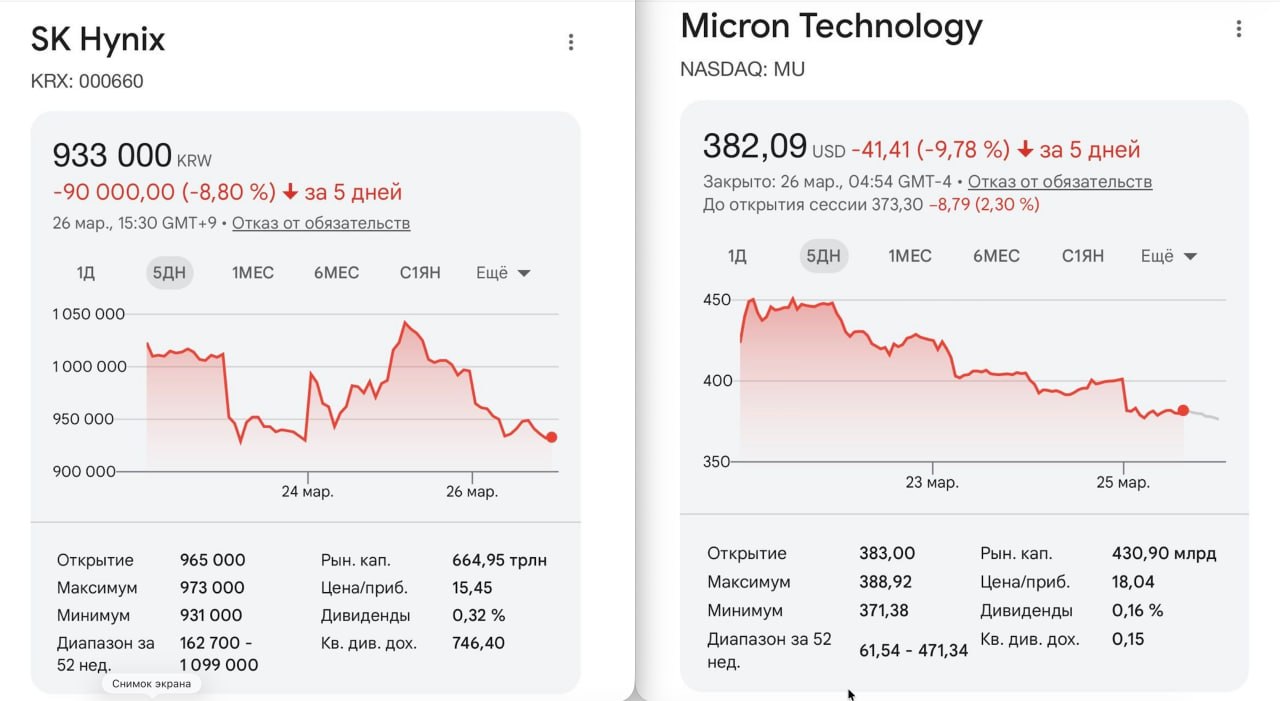
Task: Switch Micron chart to 1МЕС view
Action: coord(908,256)
